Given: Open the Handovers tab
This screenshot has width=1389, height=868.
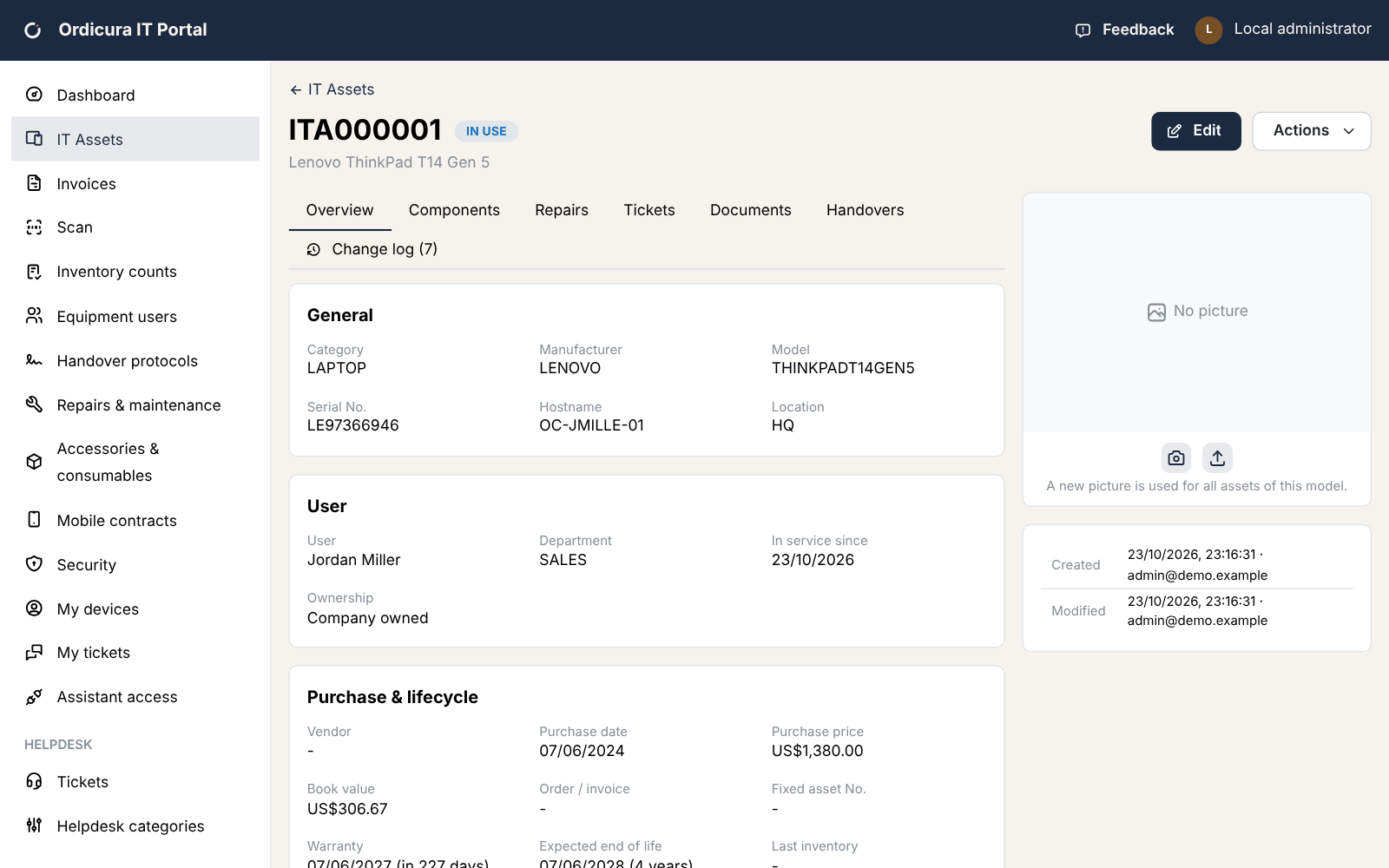Looking at the screenshot, I should pos(865,210).
